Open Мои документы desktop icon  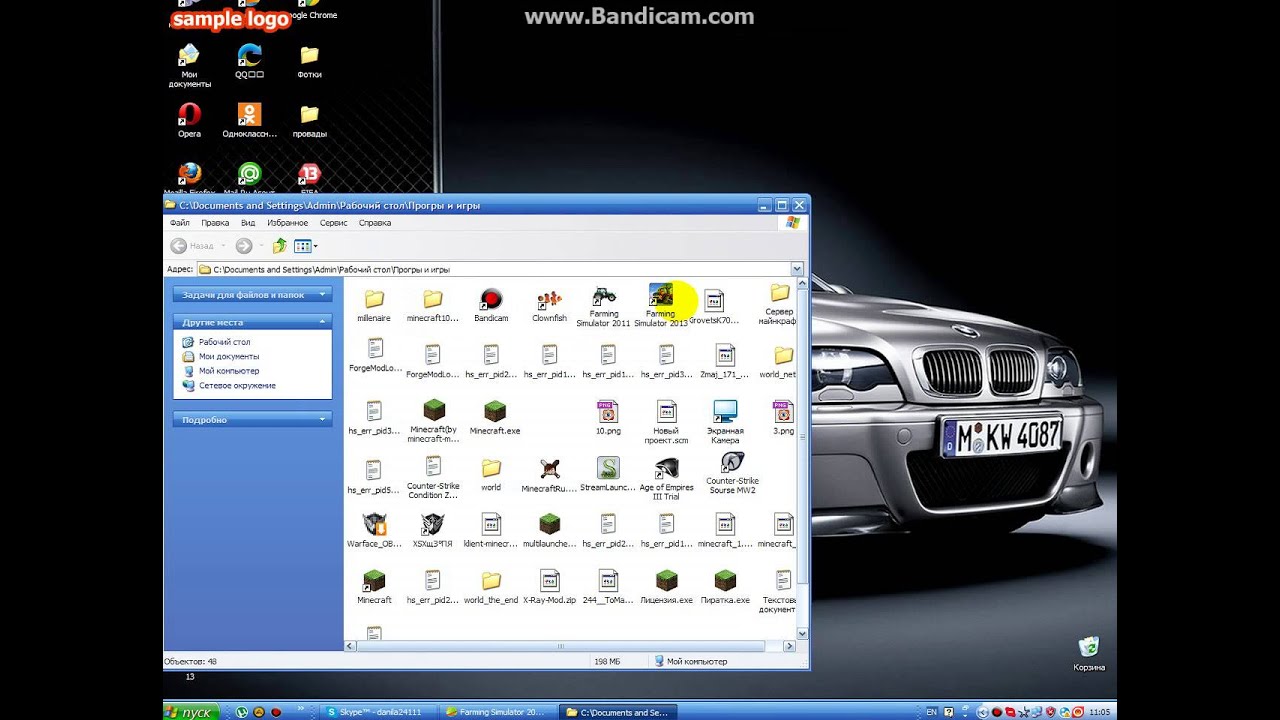[x=189, y=66]
